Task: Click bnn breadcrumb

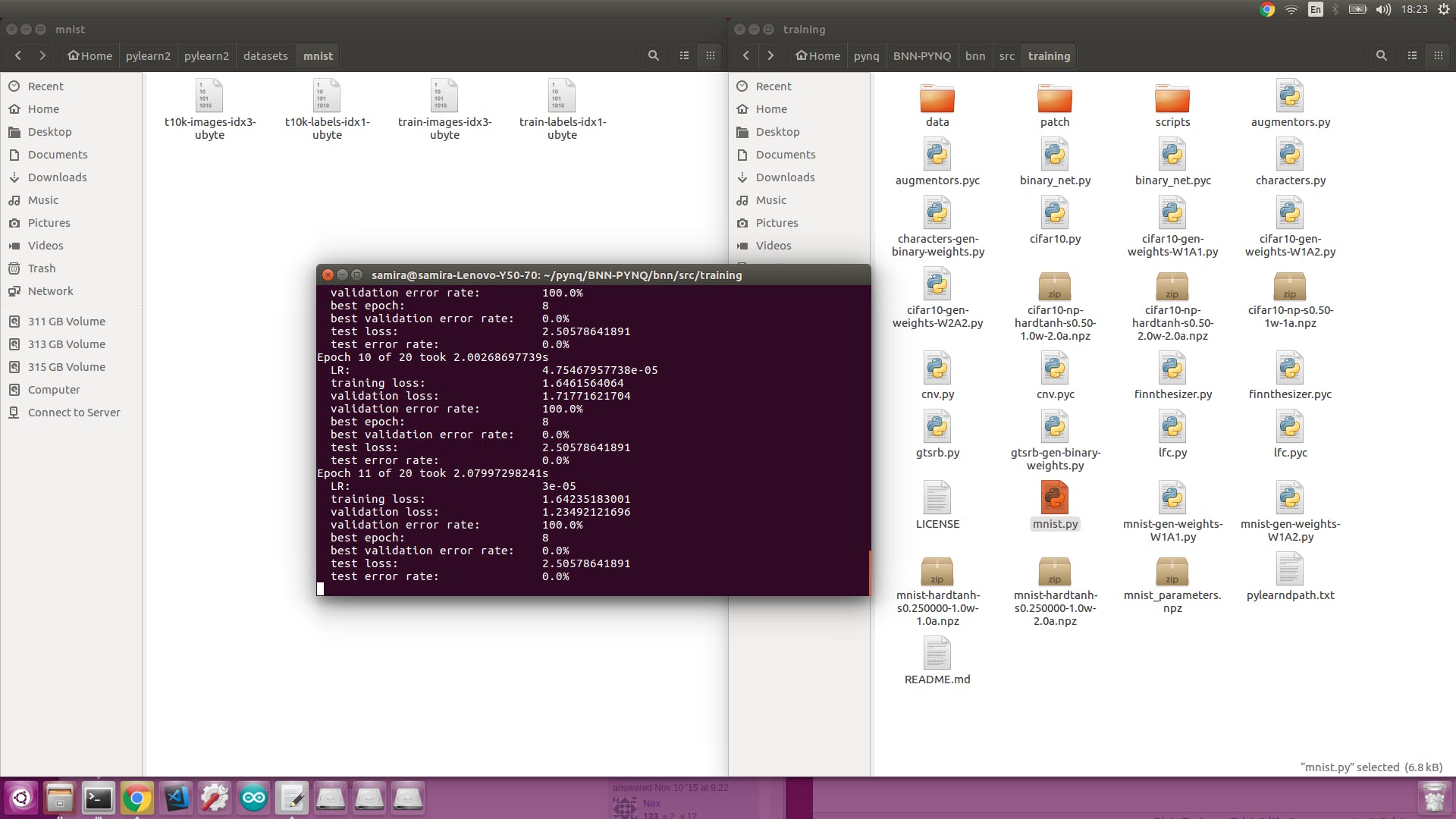Action: coord(975,55)
